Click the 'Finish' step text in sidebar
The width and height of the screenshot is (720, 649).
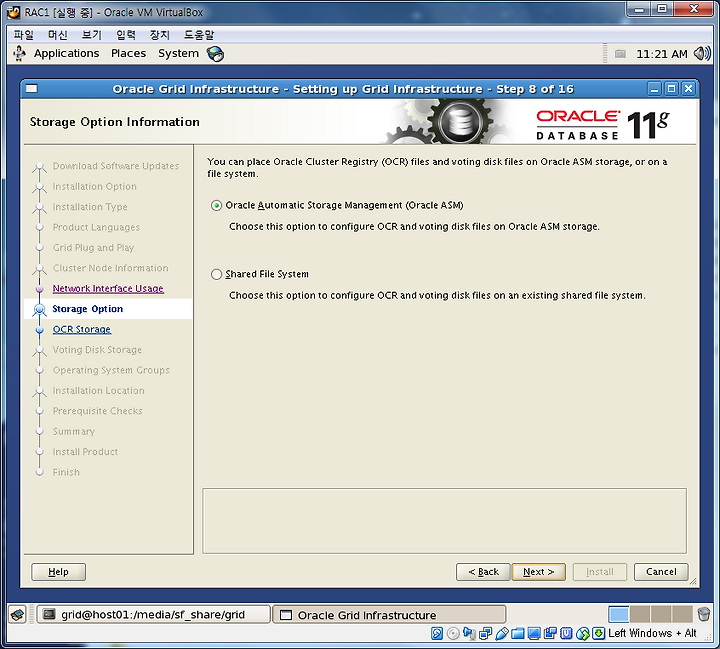66,472
